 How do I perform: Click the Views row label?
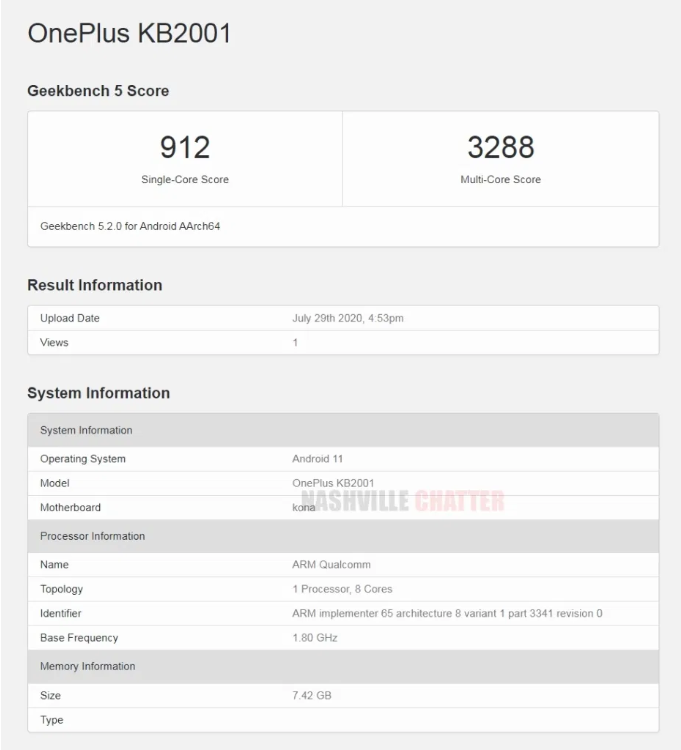pyautogui.click(x=54, y=342)
